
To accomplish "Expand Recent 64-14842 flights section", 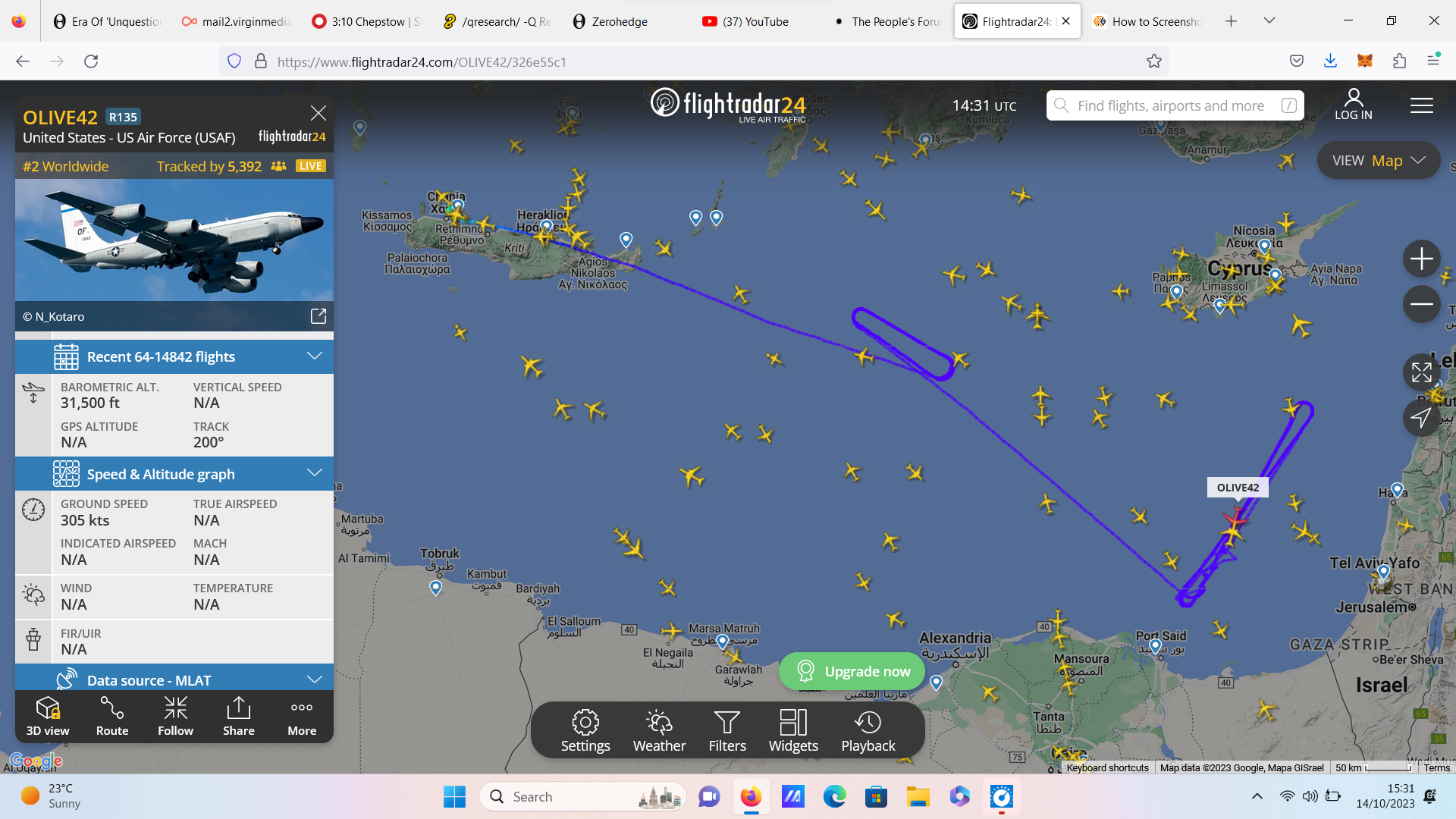I will pyautogui.click(x=174, y=356).
